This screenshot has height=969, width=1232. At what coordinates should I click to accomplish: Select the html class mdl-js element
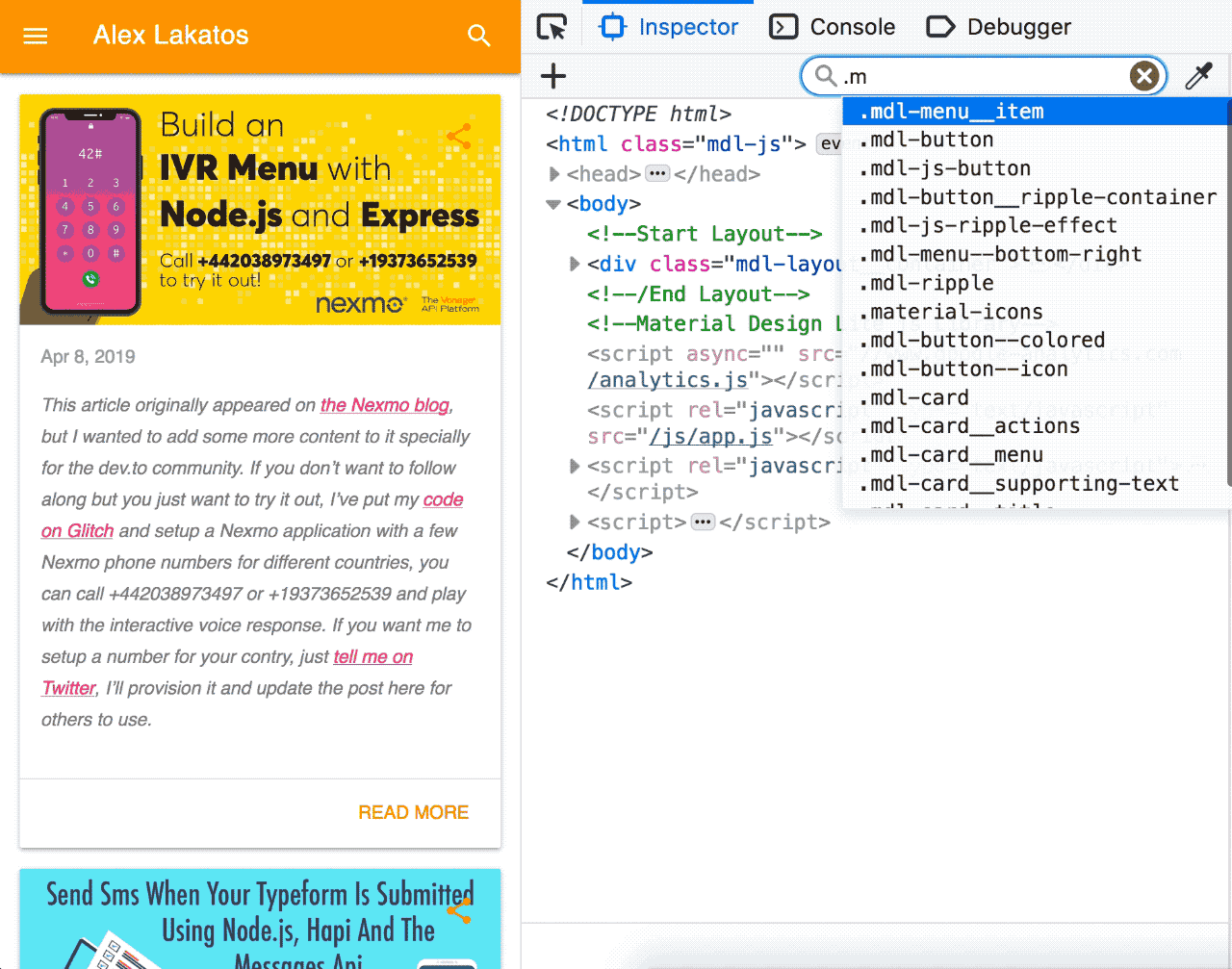[676, 144]
